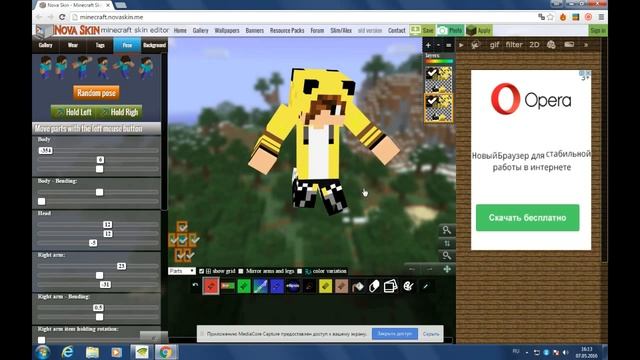The width and height of the screenshot is (640, 360).
Task: Toggle visibility of the highlighted second layer
Action: click(x=431, y=100)
